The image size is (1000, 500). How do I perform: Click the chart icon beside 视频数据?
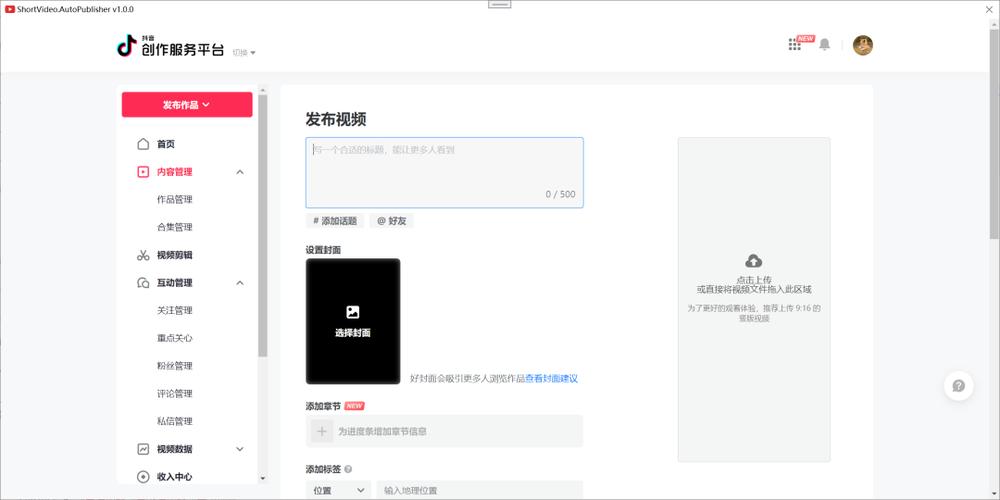(x=143, y=449)
